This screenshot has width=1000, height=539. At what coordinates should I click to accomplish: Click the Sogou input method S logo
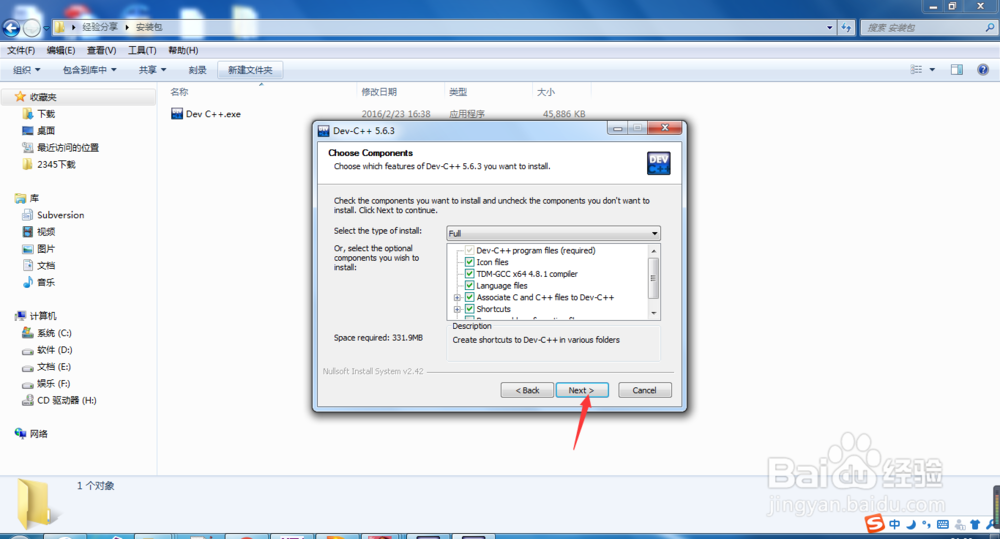click(874, 524)
